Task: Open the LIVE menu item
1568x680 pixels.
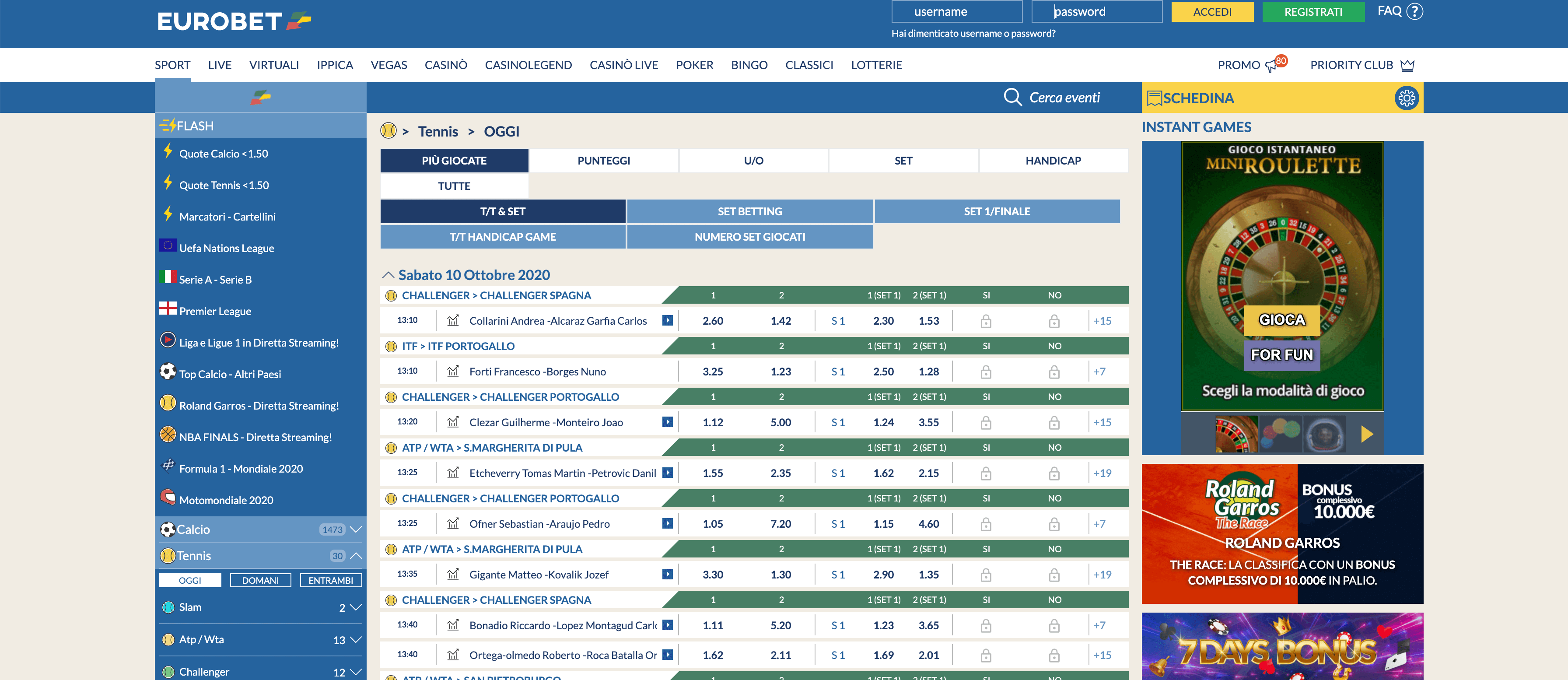Action: point(220,65)
